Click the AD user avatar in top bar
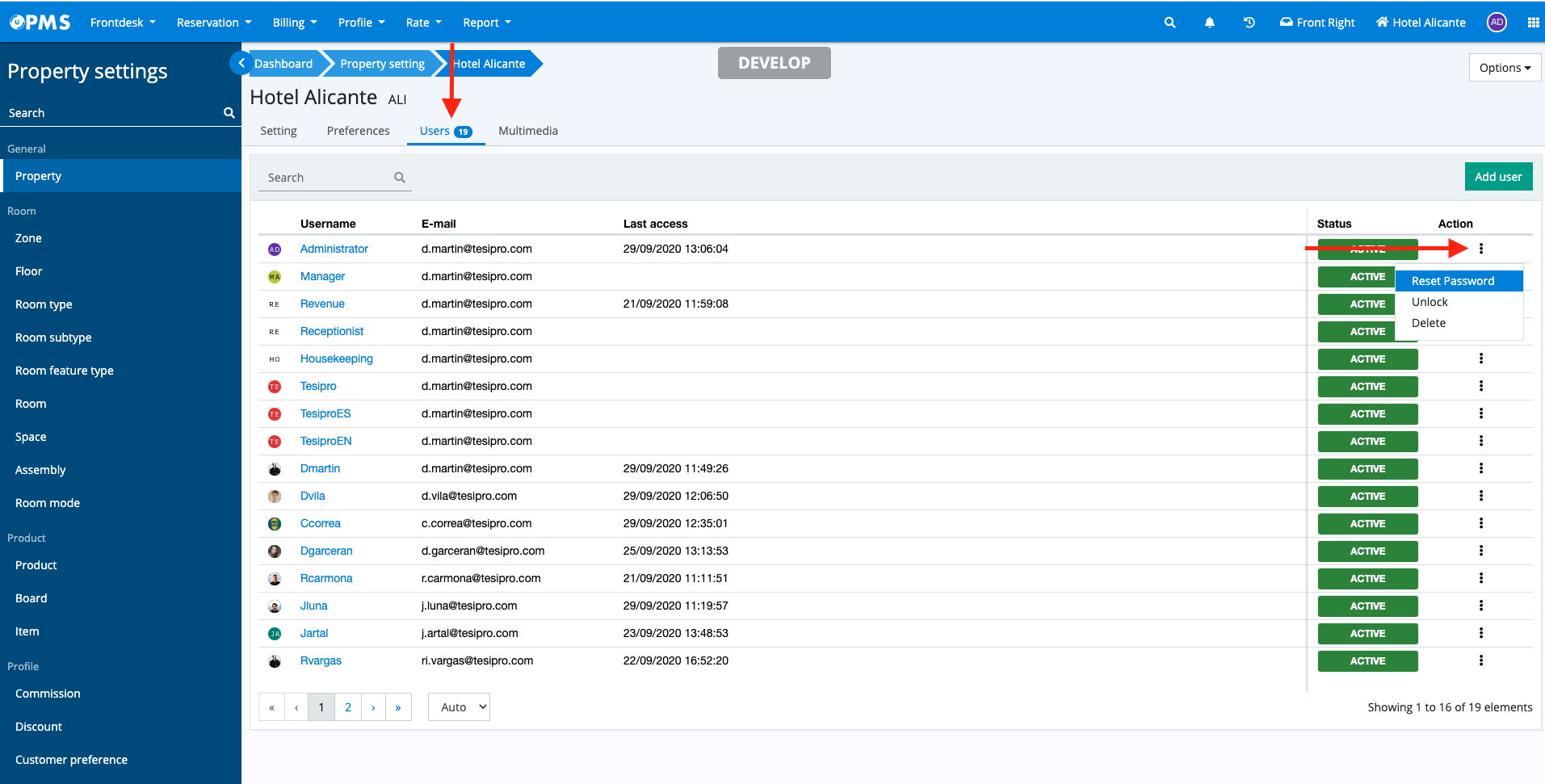Viewport: 1545px width, 784px height. click(1497, 23)
